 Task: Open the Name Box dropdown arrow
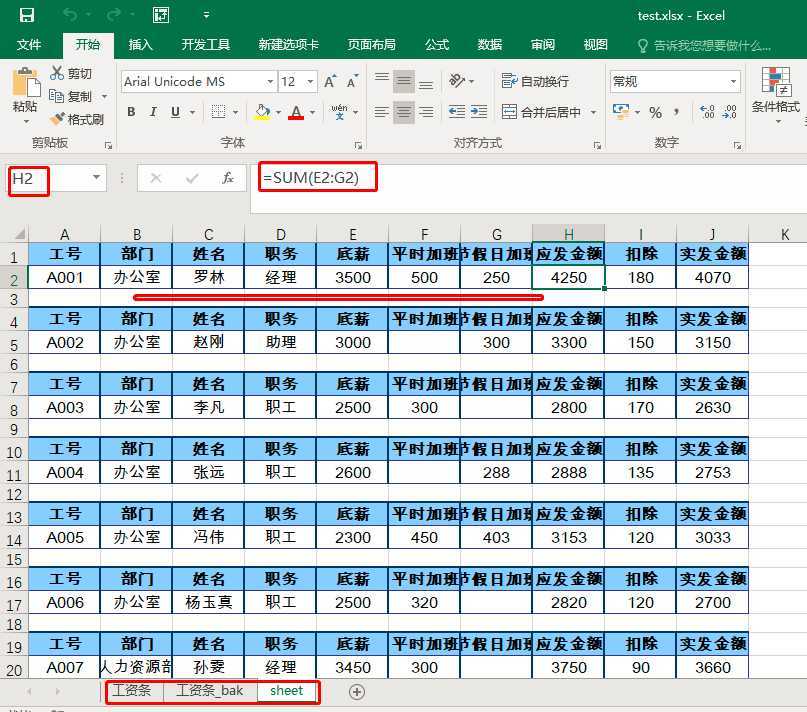click(x=97, y=178)
